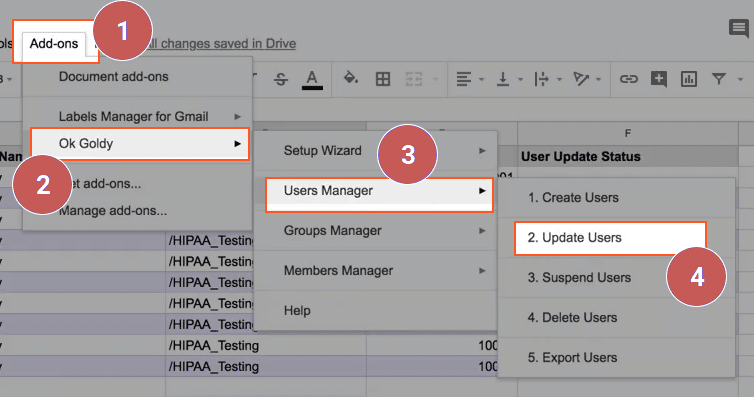Open borders tool
The width and height of the screenshot is (754, 397).
point(383,79)
